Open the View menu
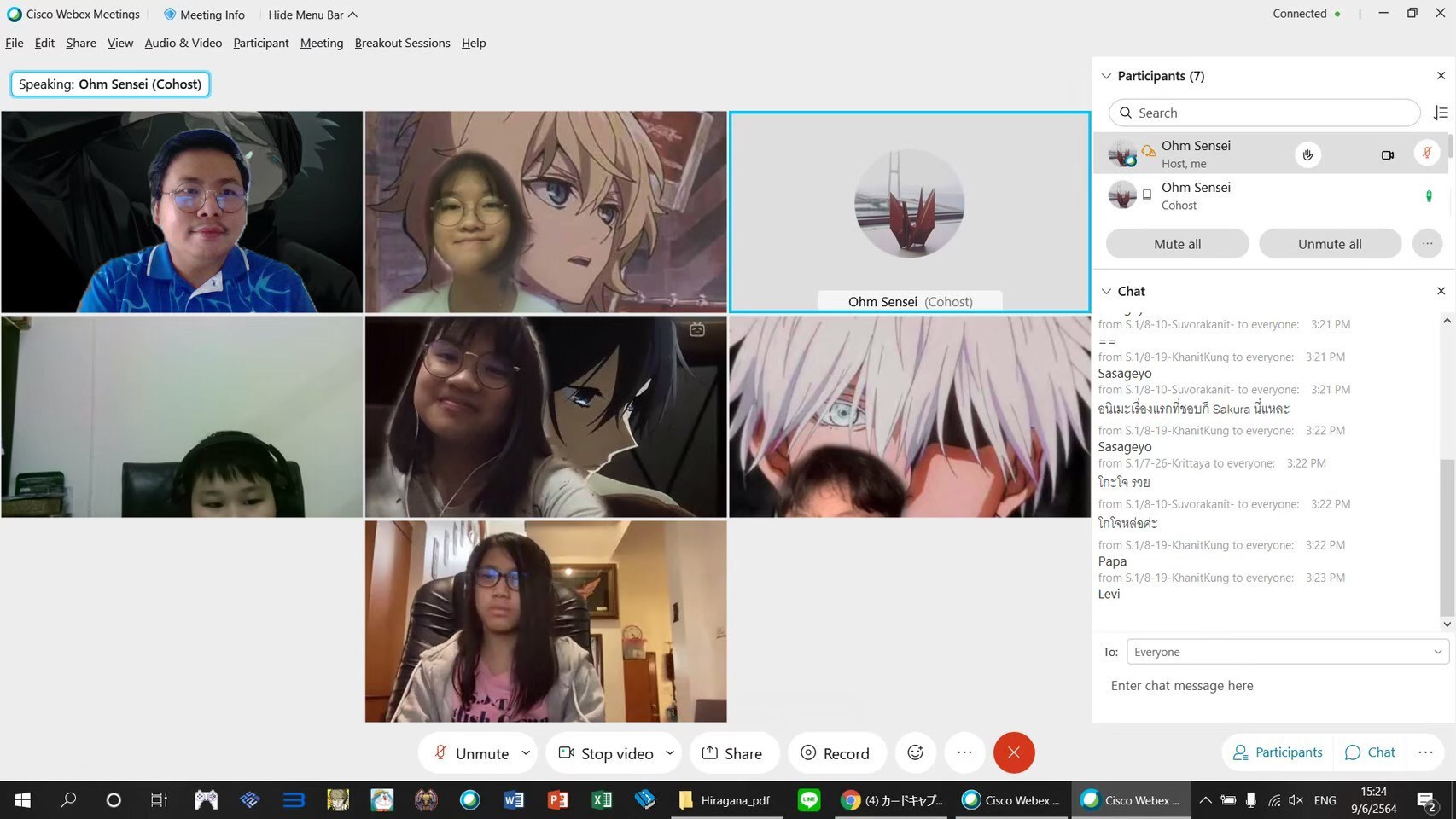Screen dimensions: 1456x819 (x=120, y=43)
